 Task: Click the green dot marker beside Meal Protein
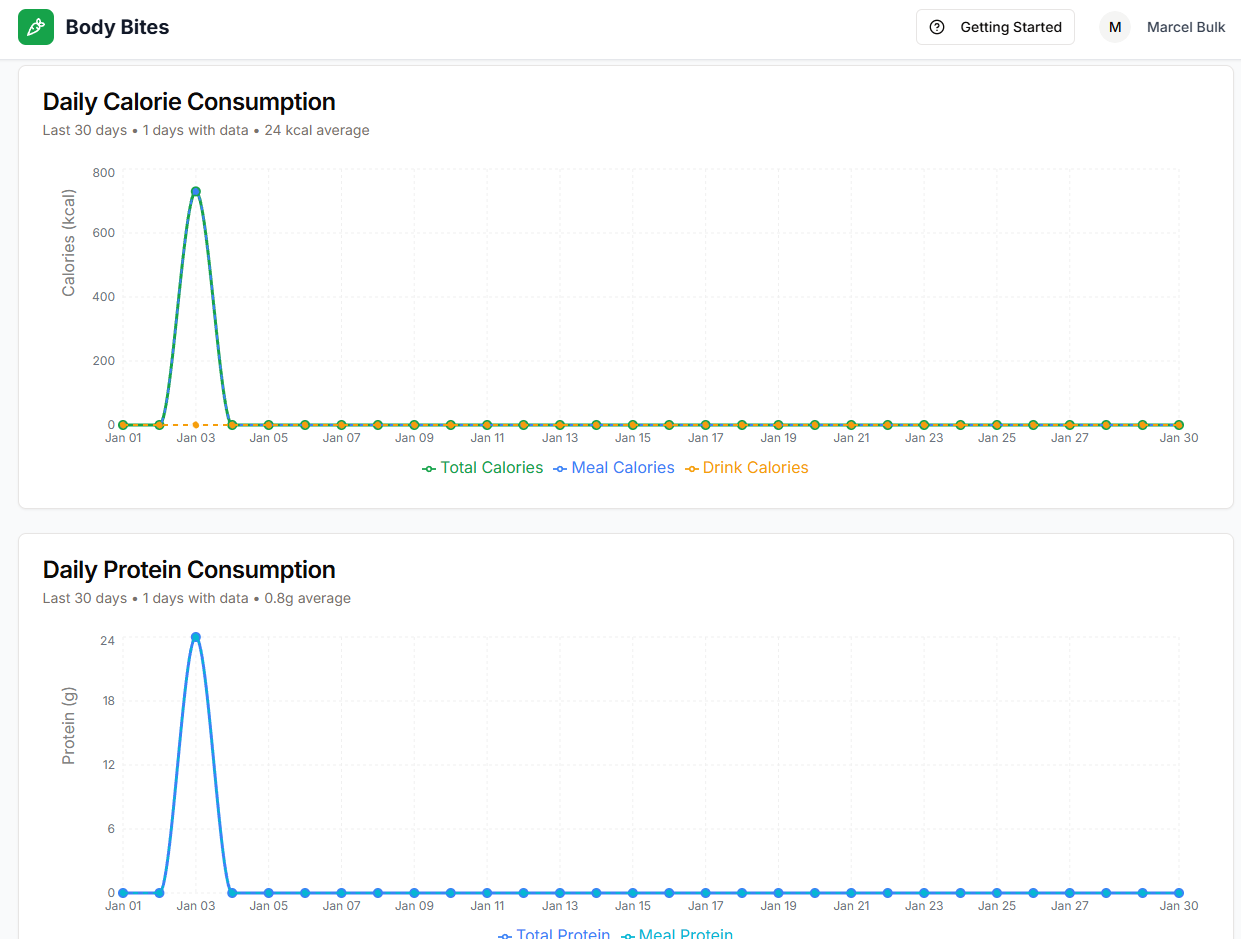click(628, 934)
